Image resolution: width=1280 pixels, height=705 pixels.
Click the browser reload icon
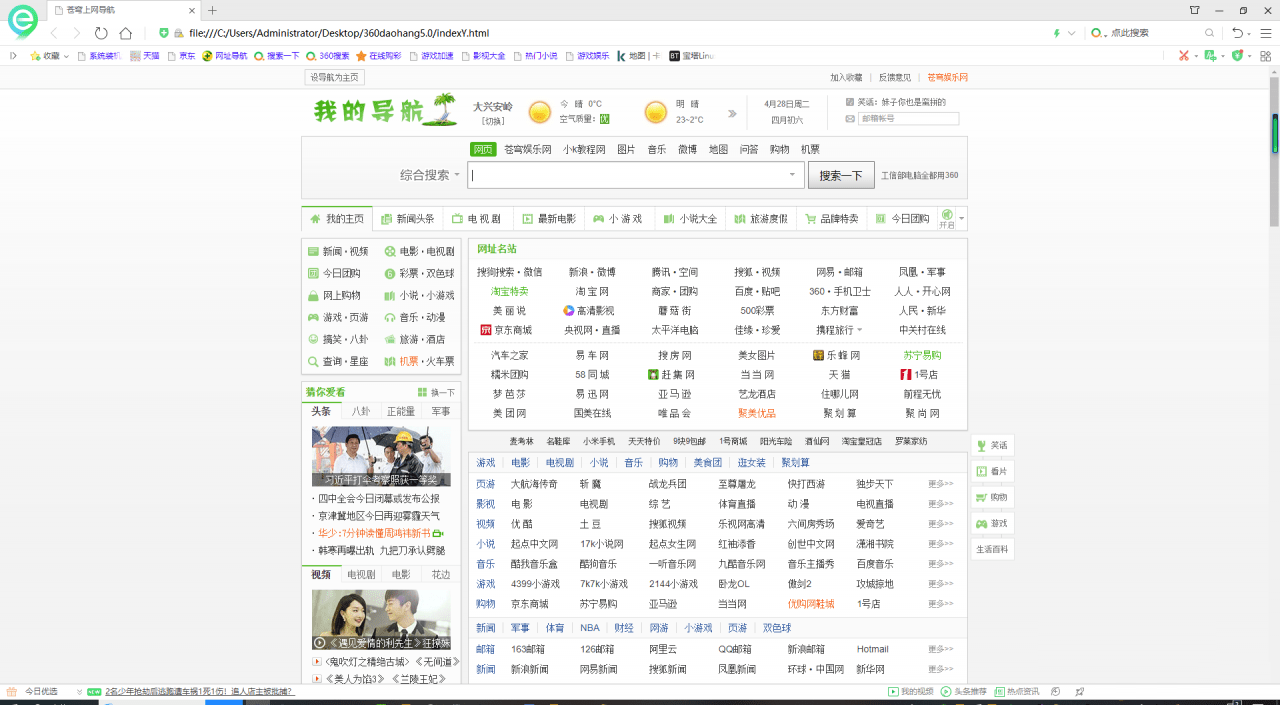pos(101,33)
